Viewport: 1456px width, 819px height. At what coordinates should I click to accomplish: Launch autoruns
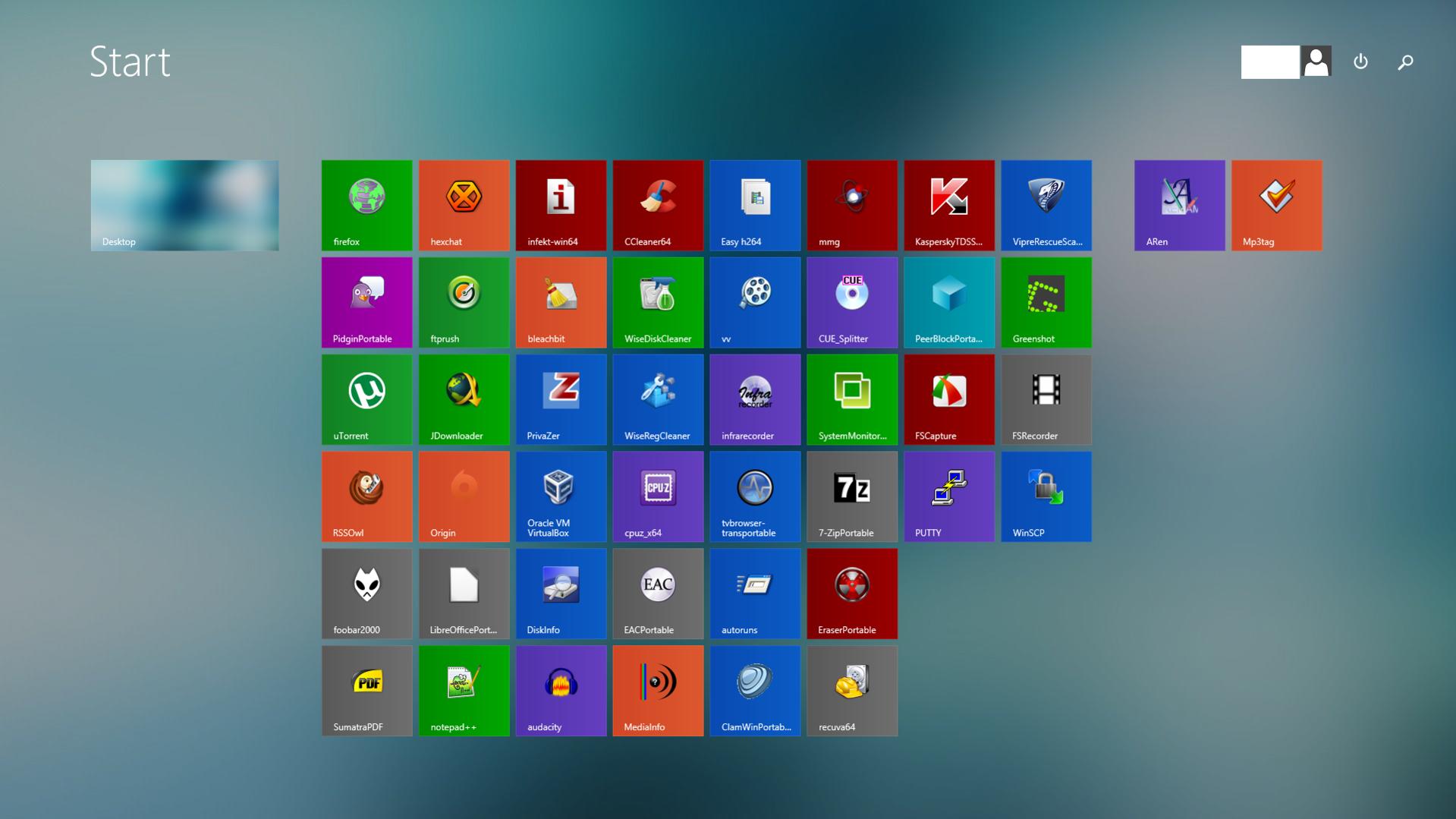coord(755,594)
